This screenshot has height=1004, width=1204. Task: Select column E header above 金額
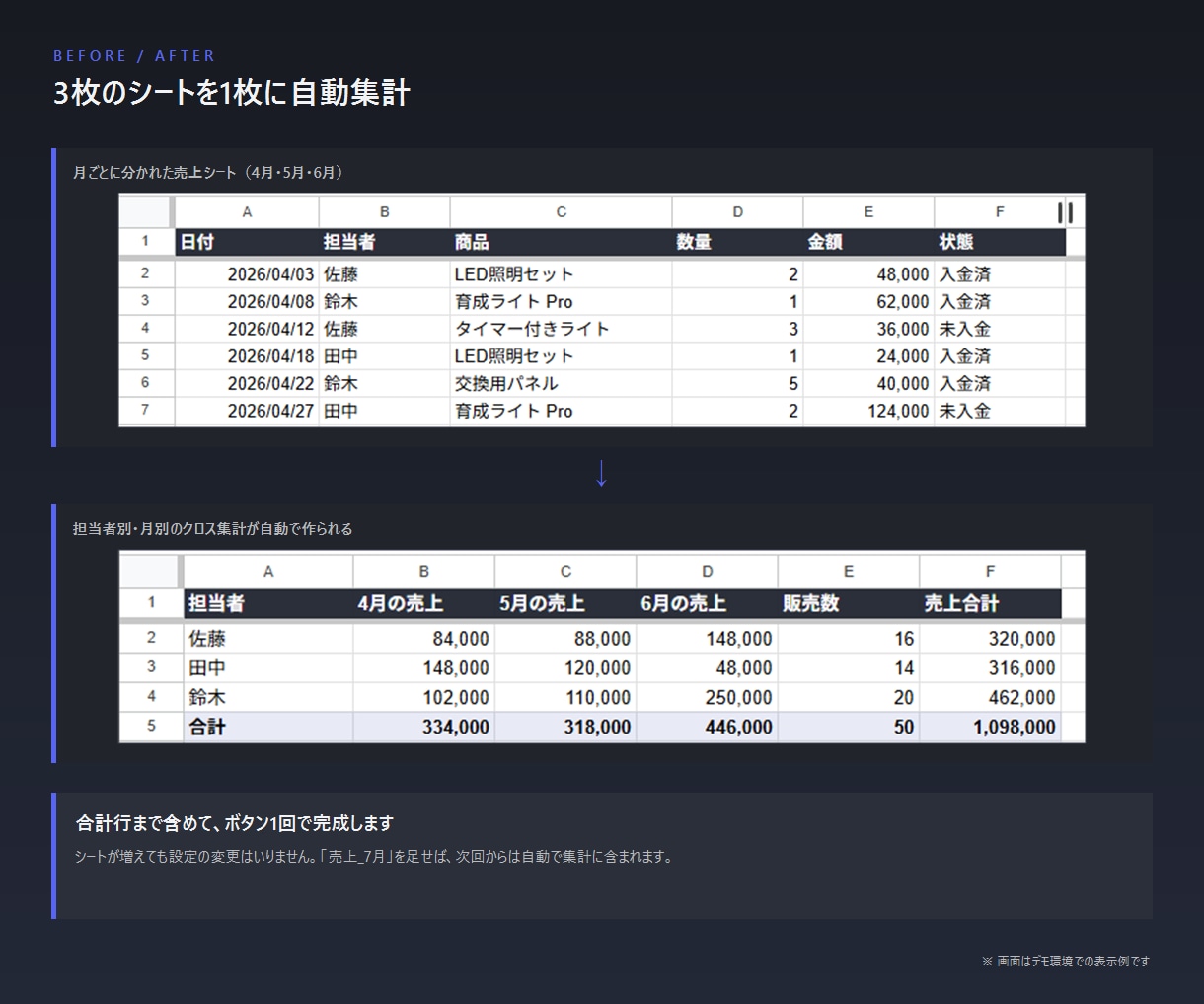868,212
